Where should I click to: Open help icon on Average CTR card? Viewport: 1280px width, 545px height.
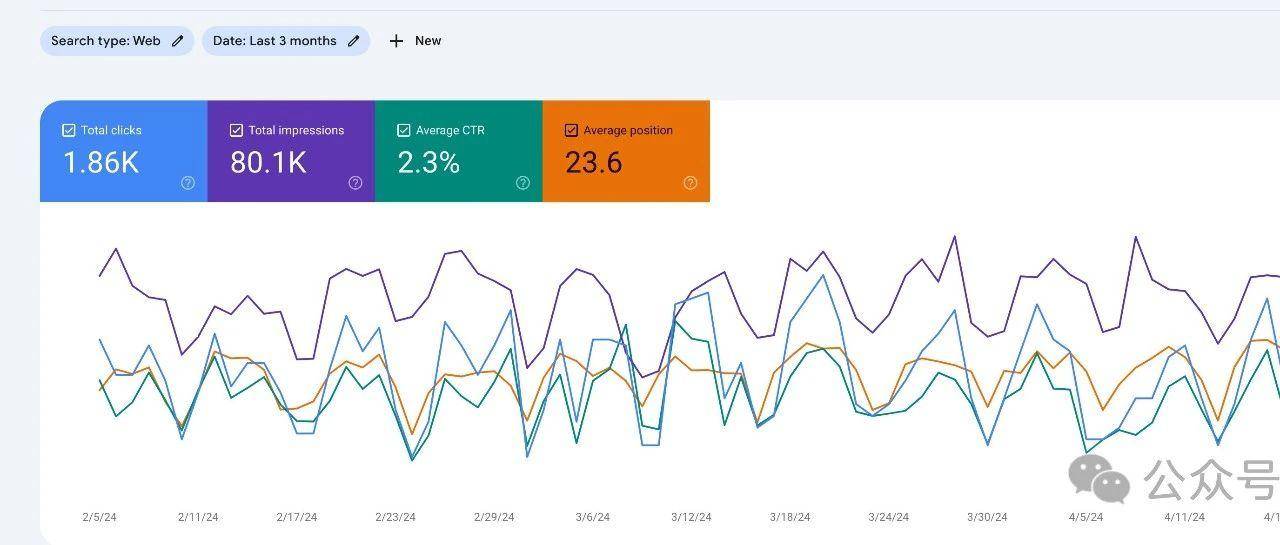pyautogui.click(x=523, y=183)
